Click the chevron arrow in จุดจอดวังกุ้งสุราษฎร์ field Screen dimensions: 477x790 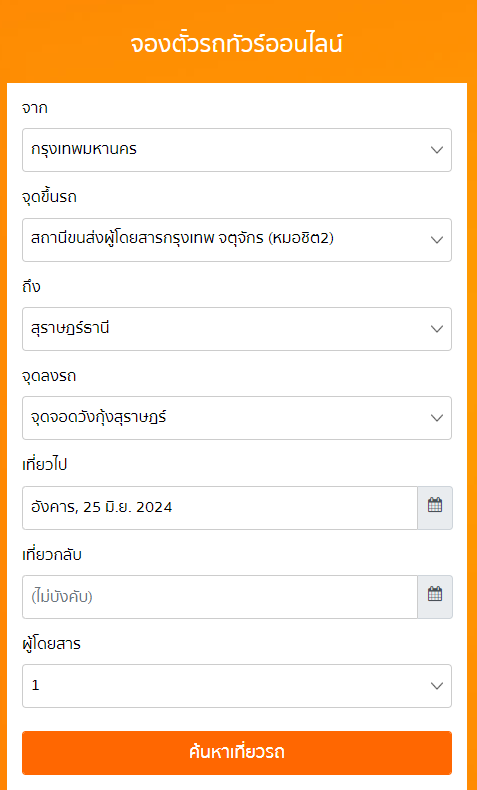point(437,418)
